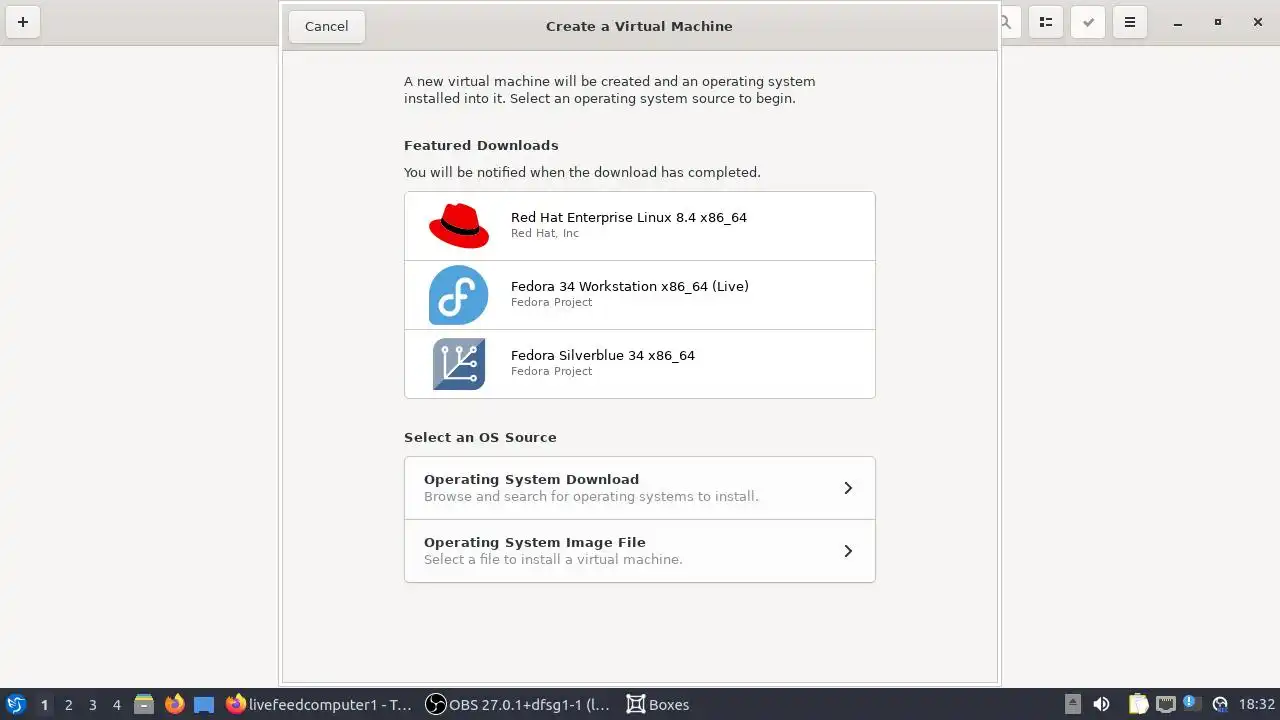Switch to livefeedcomputer1 Firefox window
The height and width of the screenshot is (720, 1280).
pos(319,704)
